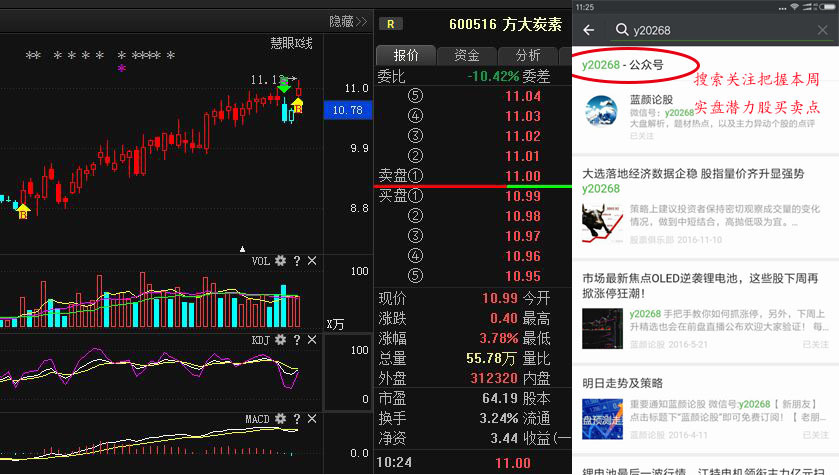Click 市盈 value 64.19
This screenshot has width=839, height=475.
500,399
